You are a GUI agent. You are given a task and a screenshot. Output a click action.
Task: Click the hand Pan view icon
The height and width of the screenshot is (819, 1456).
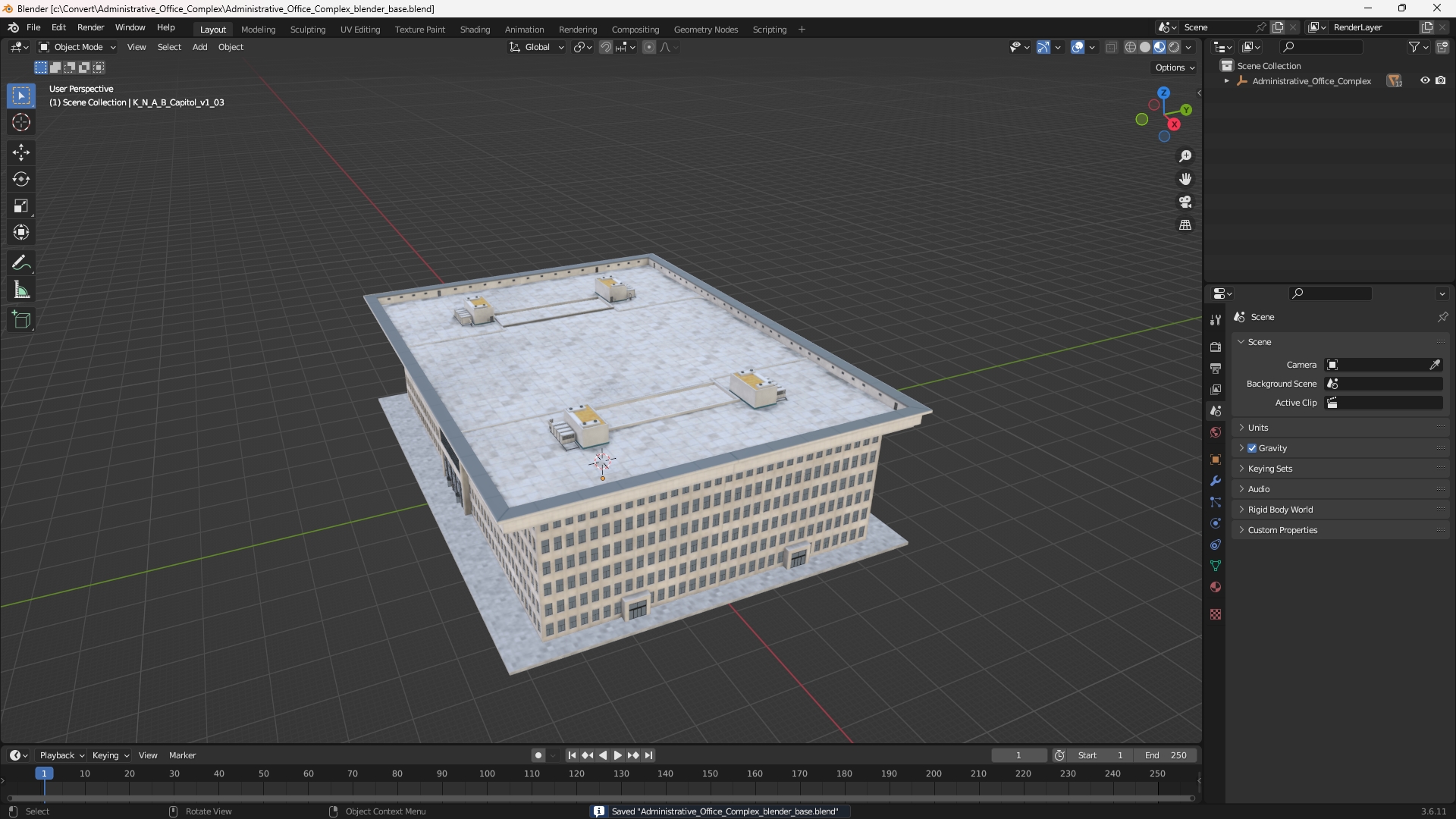tap(1185, 179)
